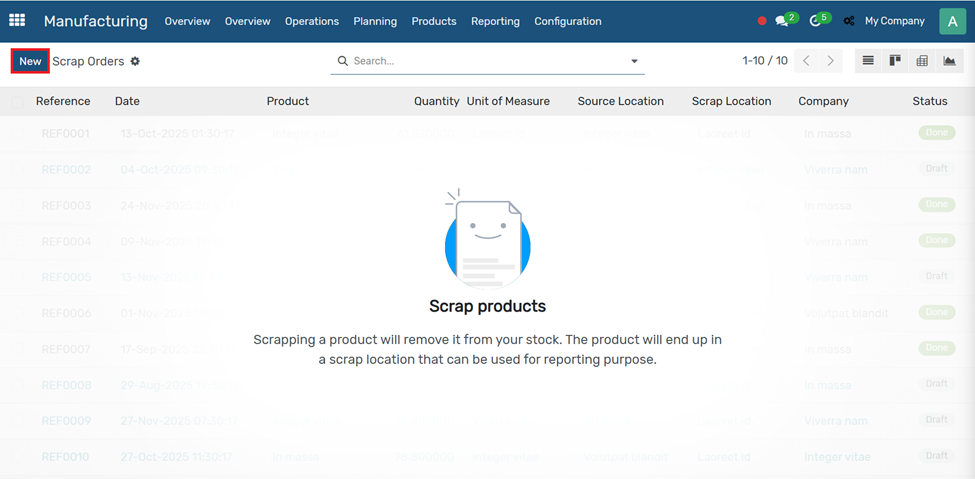
Task: Click the red recording status dot
Action: [762, 21]
